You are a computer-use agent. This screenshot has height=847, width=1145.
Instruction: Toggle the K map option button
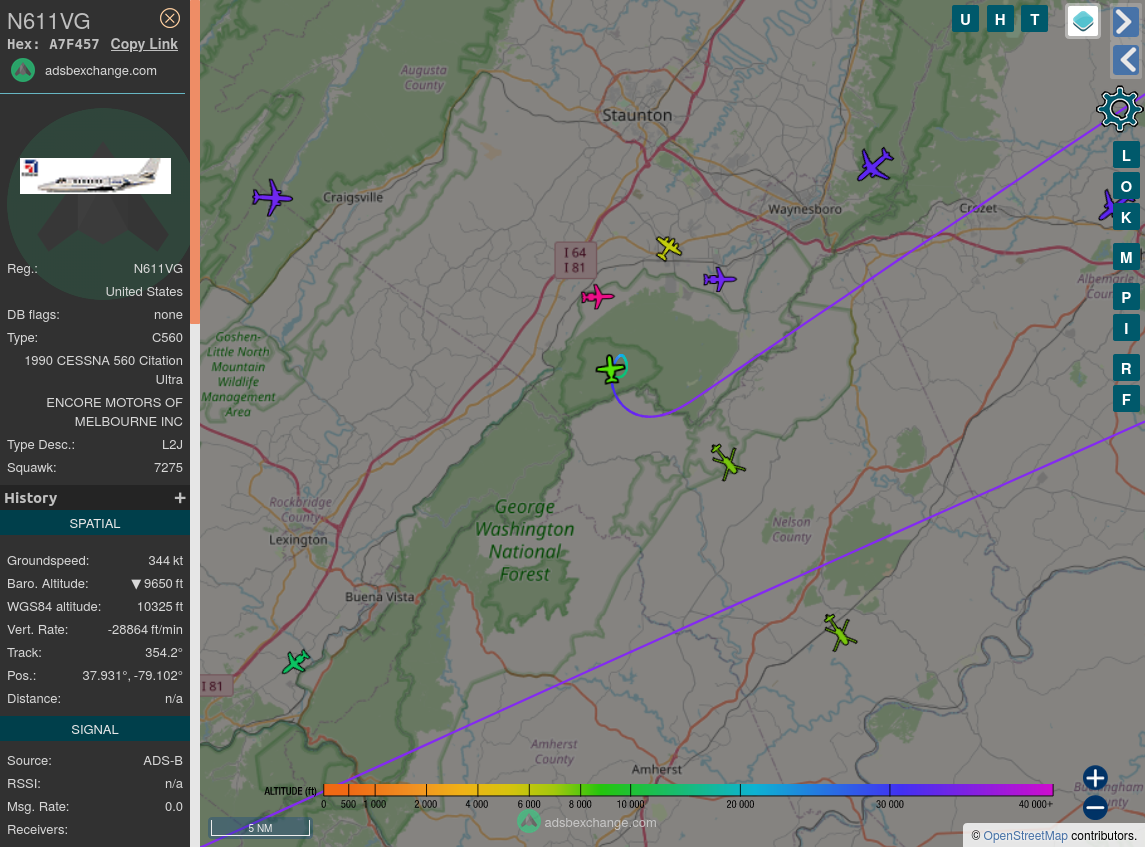[x=1126, y=218]
